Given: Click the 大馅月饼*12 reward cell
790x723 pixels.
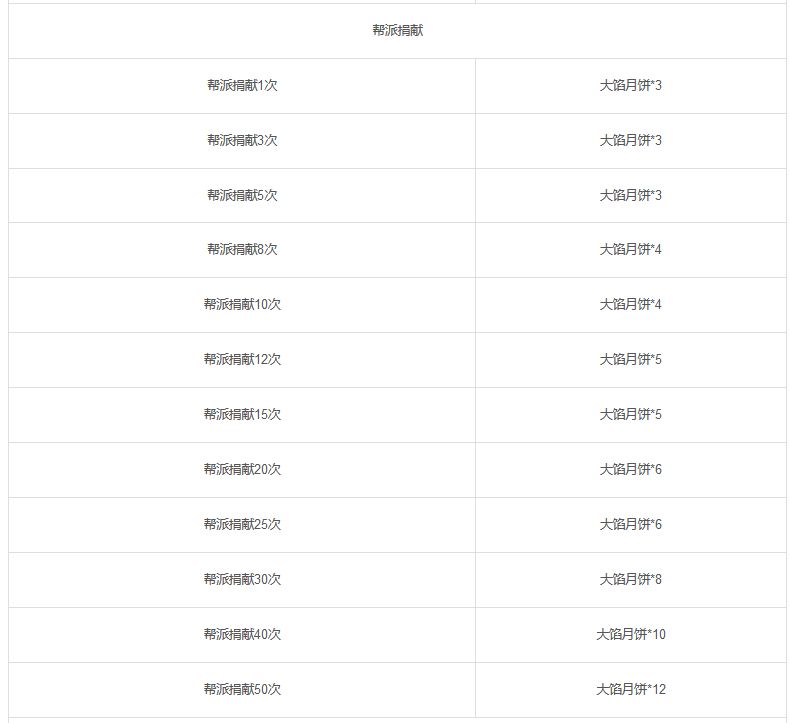Looking at the screenshot, I should [631, 689].
